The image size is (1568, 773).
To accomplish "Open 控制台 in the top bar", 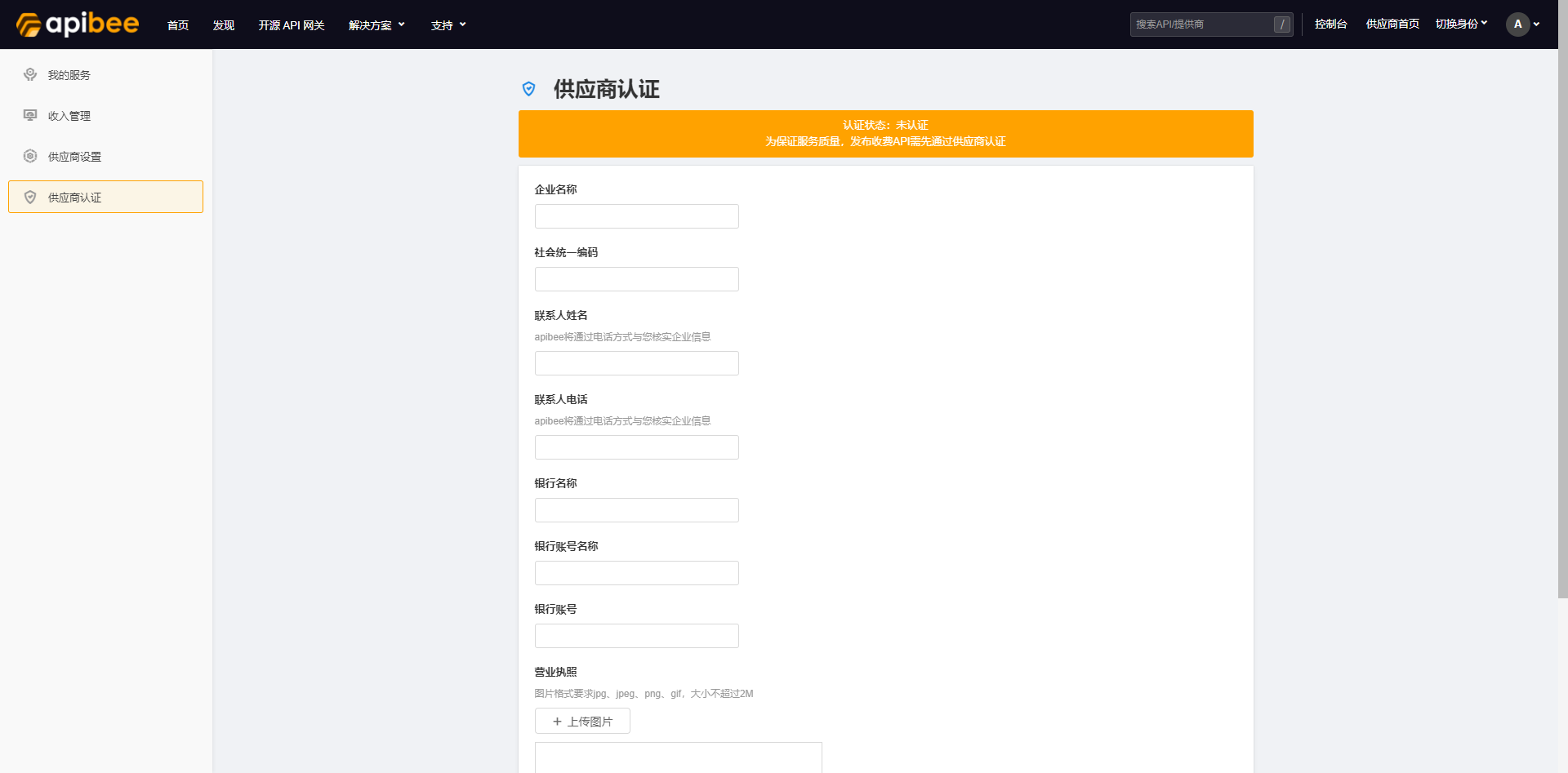I will (1330, 24).
